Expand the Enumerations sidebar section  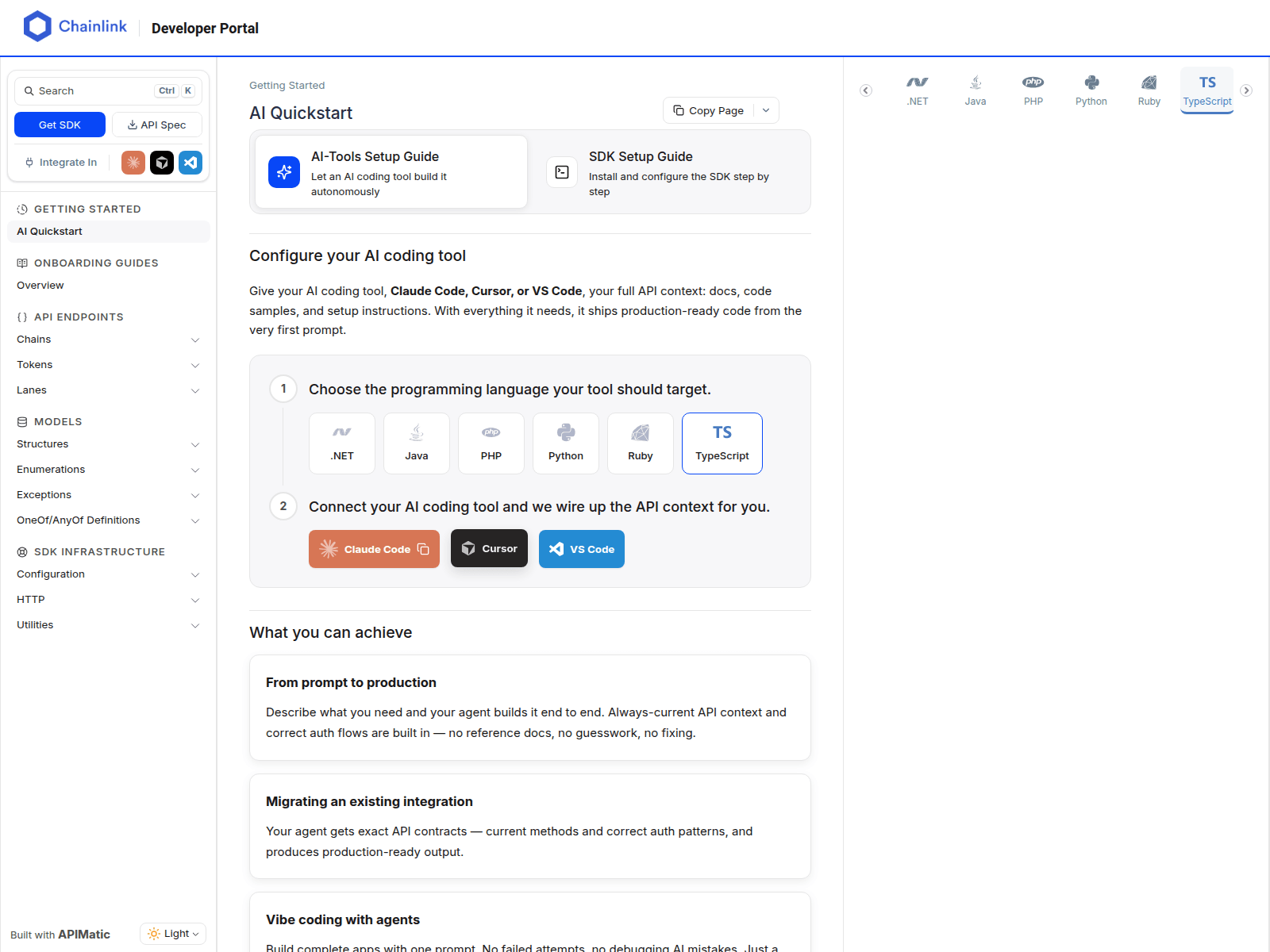(109, 470)
